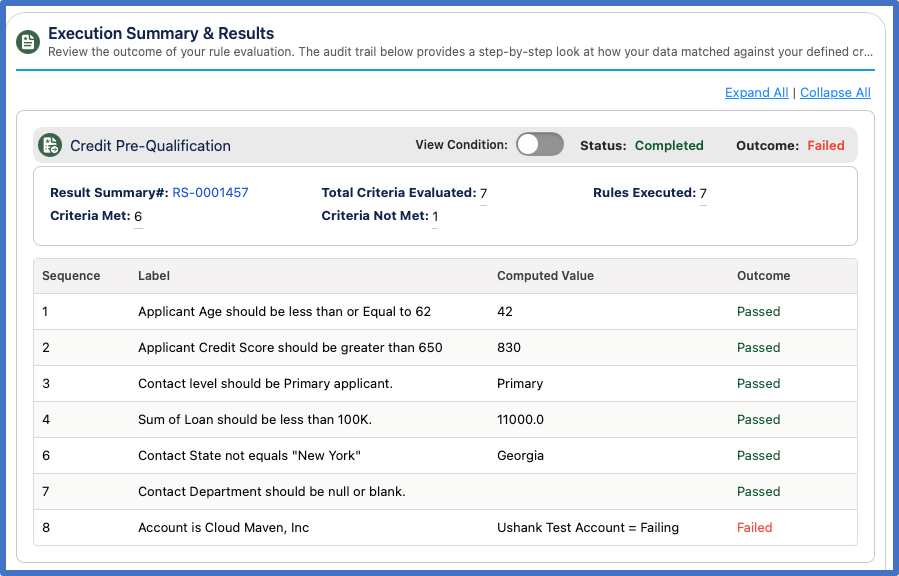Click computed value Georgia
Image resolution: width=899 pixels, height=576 pixels.
(x=520, y=456)
